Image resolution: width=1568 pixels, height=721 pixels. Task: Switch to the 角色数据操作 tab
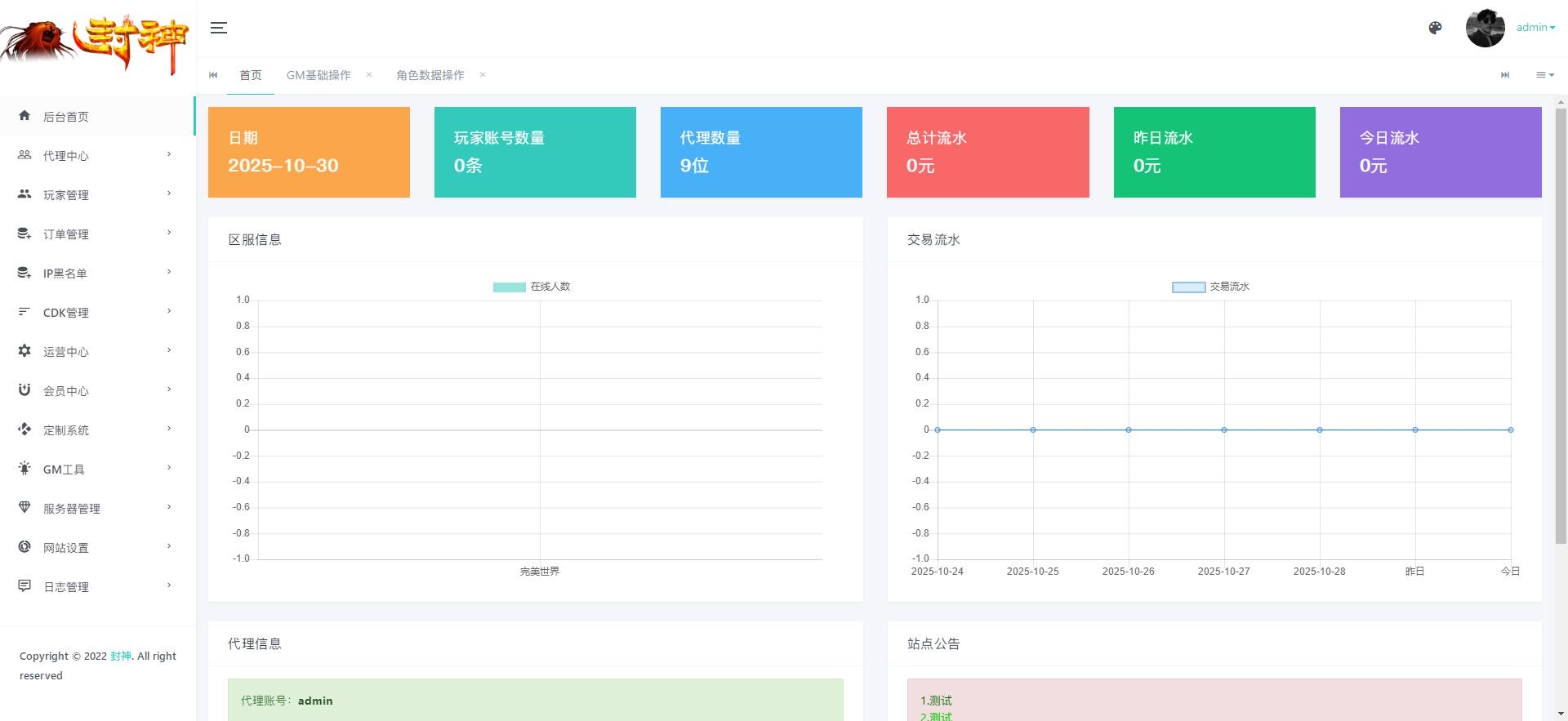[x=430, y=75]
